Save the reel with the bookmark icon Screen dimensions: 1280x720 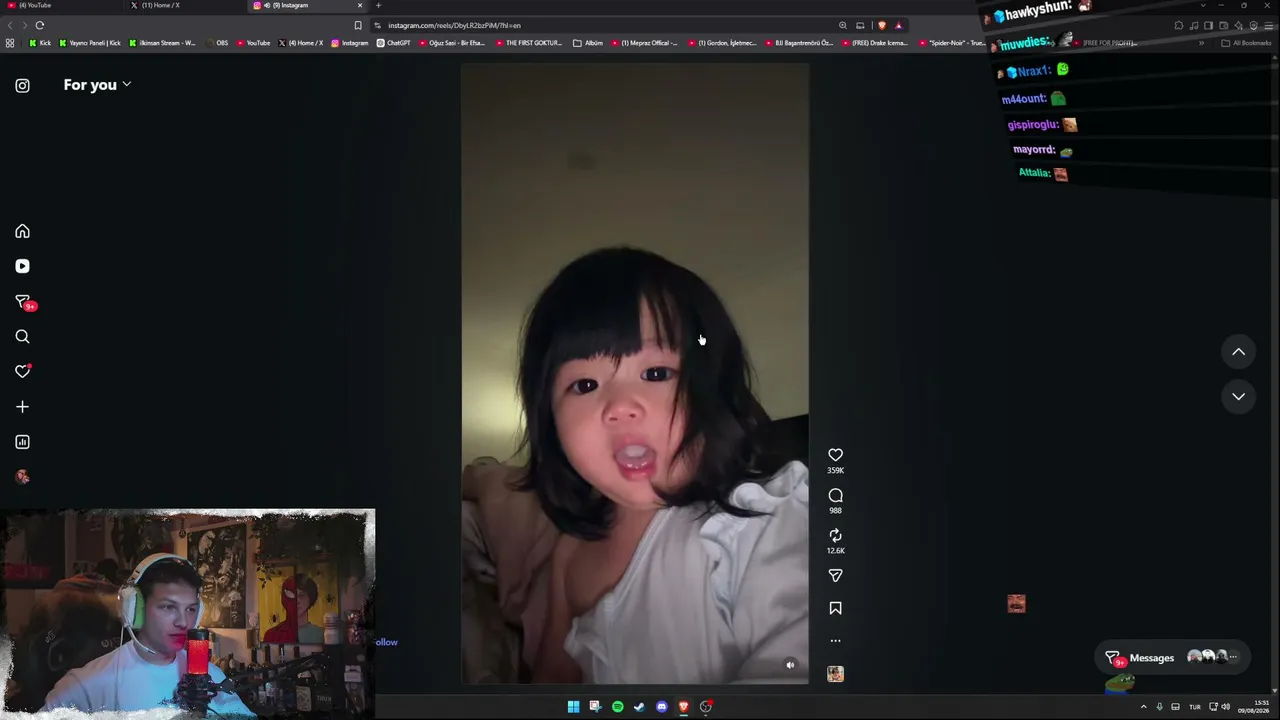tap(835, 608)
